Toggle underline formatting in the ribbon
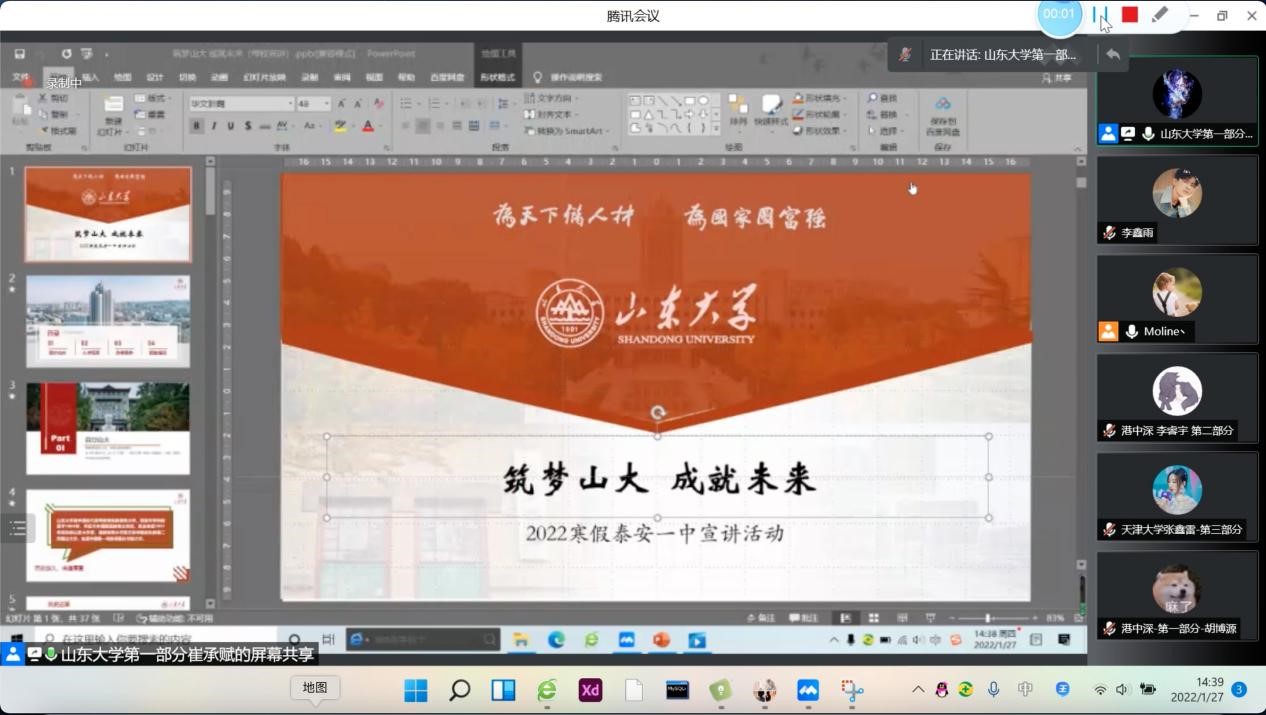This screenshot has height=715, width=1266. [x=231, y=126]
